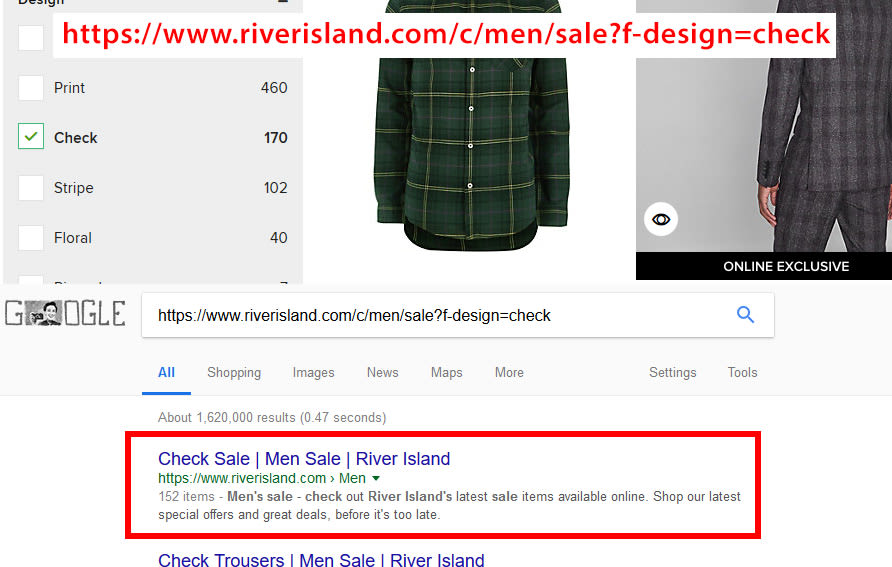Image resolution: width=892 pixels, height=567 pixels.
Task: Click the About 1,620,000 results text
Action: 272,417
